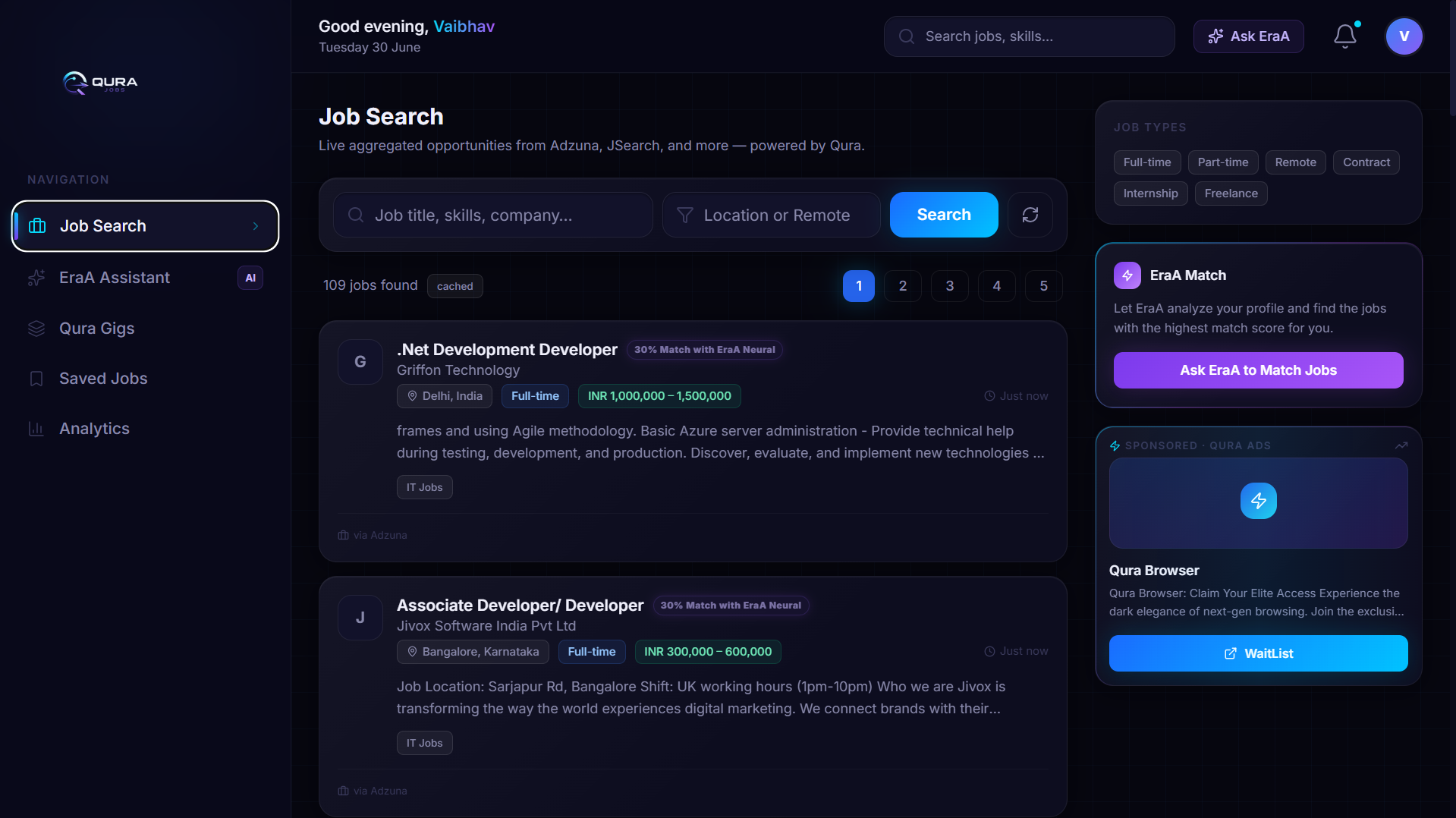Image resolution: width=1456 pixels, height=818 pixels.
Task: Go to results page 2
Action: coord(902,286)
